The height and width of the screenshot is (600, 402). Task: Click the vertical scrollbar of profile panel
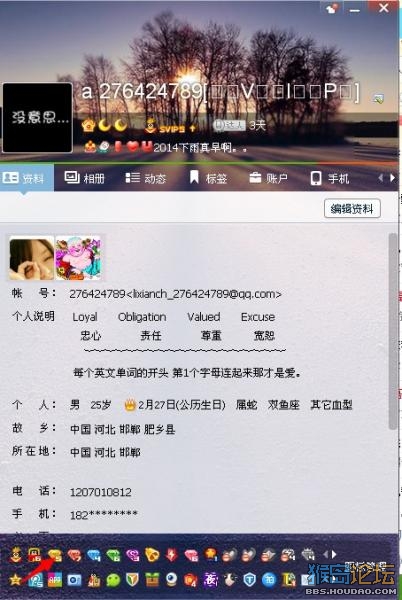coord(393,331)
